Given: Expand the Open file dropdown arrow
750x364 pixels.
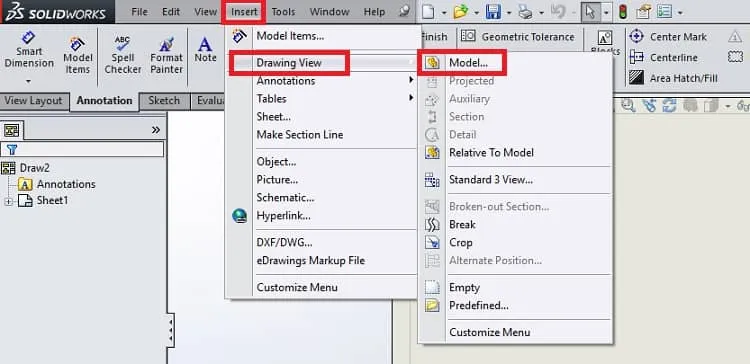Looking at the screenshot, I should click(476, 12).
